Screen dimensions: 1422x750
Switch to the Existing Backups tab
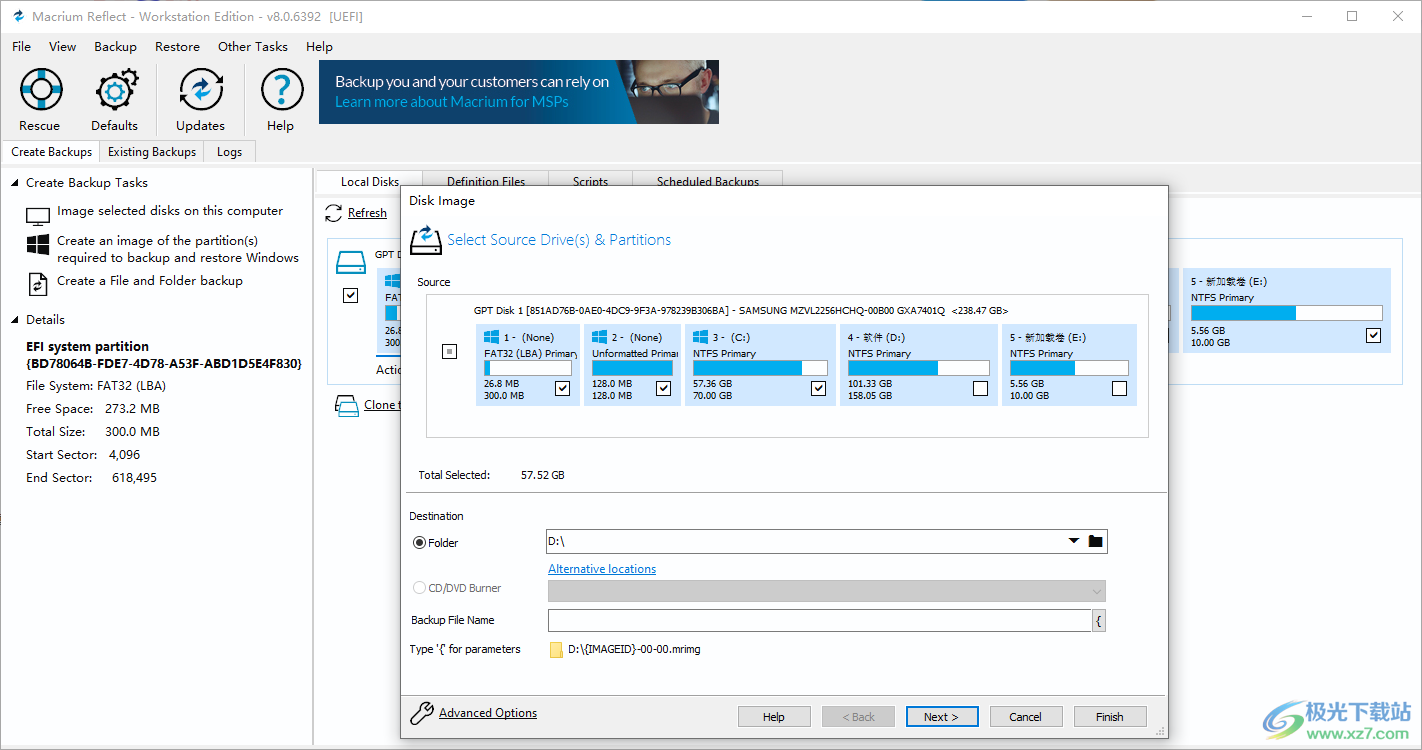pyautogui.click(x=152, y=152)
